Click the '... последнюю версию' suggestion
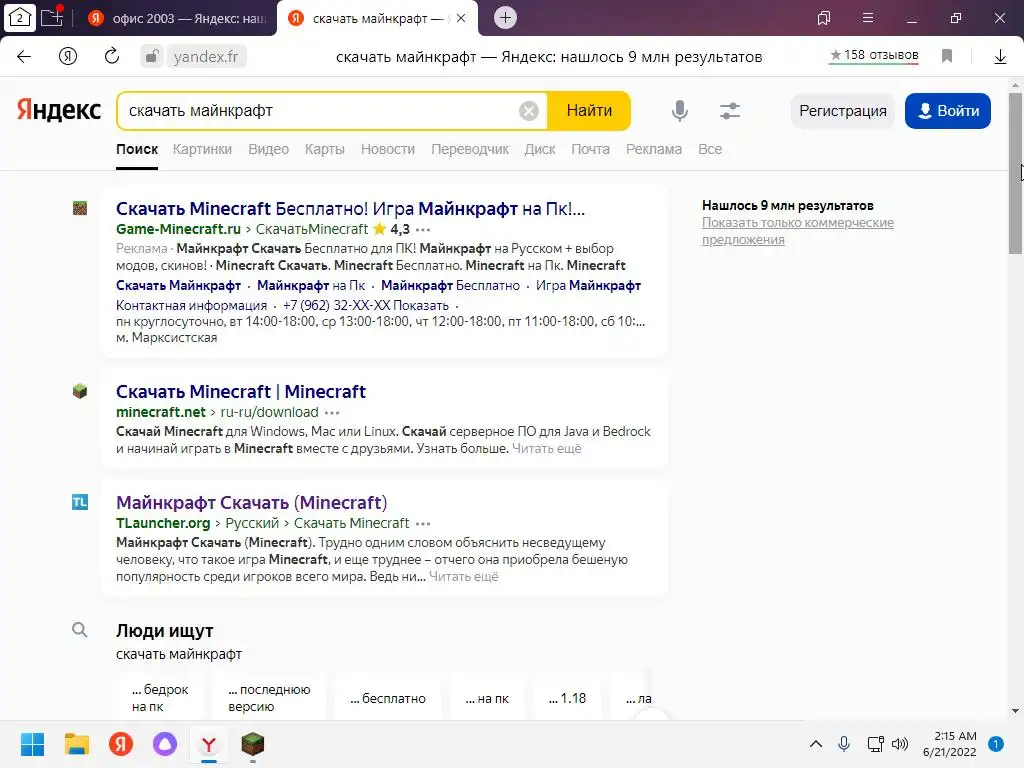 (x=269, y=698)
